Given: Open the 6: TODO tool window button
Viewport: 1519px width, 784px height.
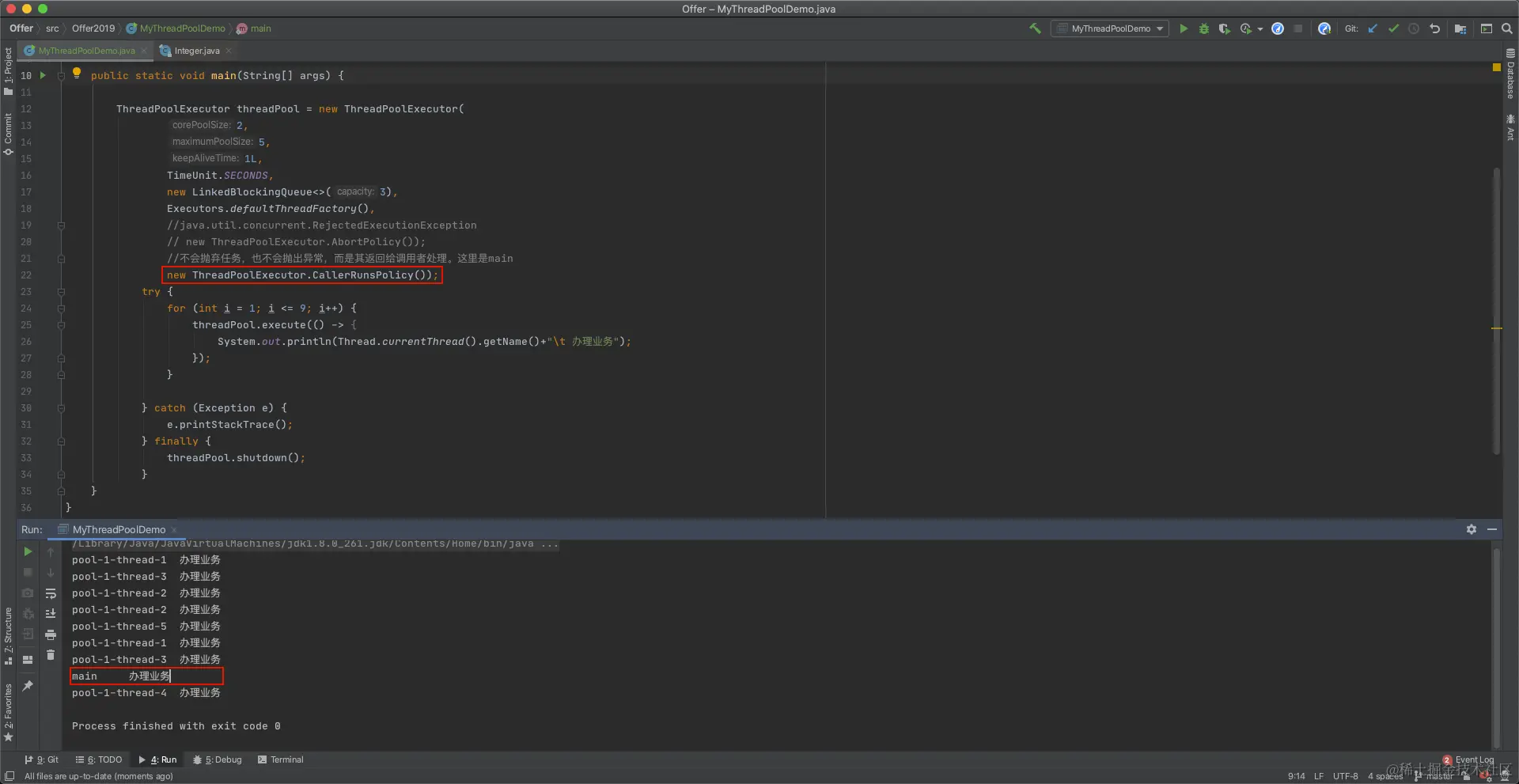Looking at the screenshot, I should [99, 759].
